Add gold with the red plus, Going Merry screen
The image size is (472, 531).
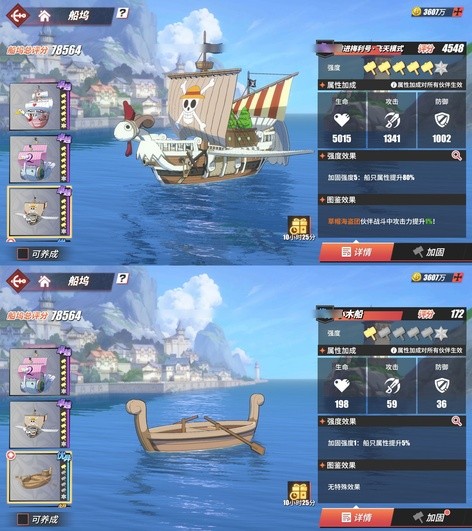pos(458,12)
